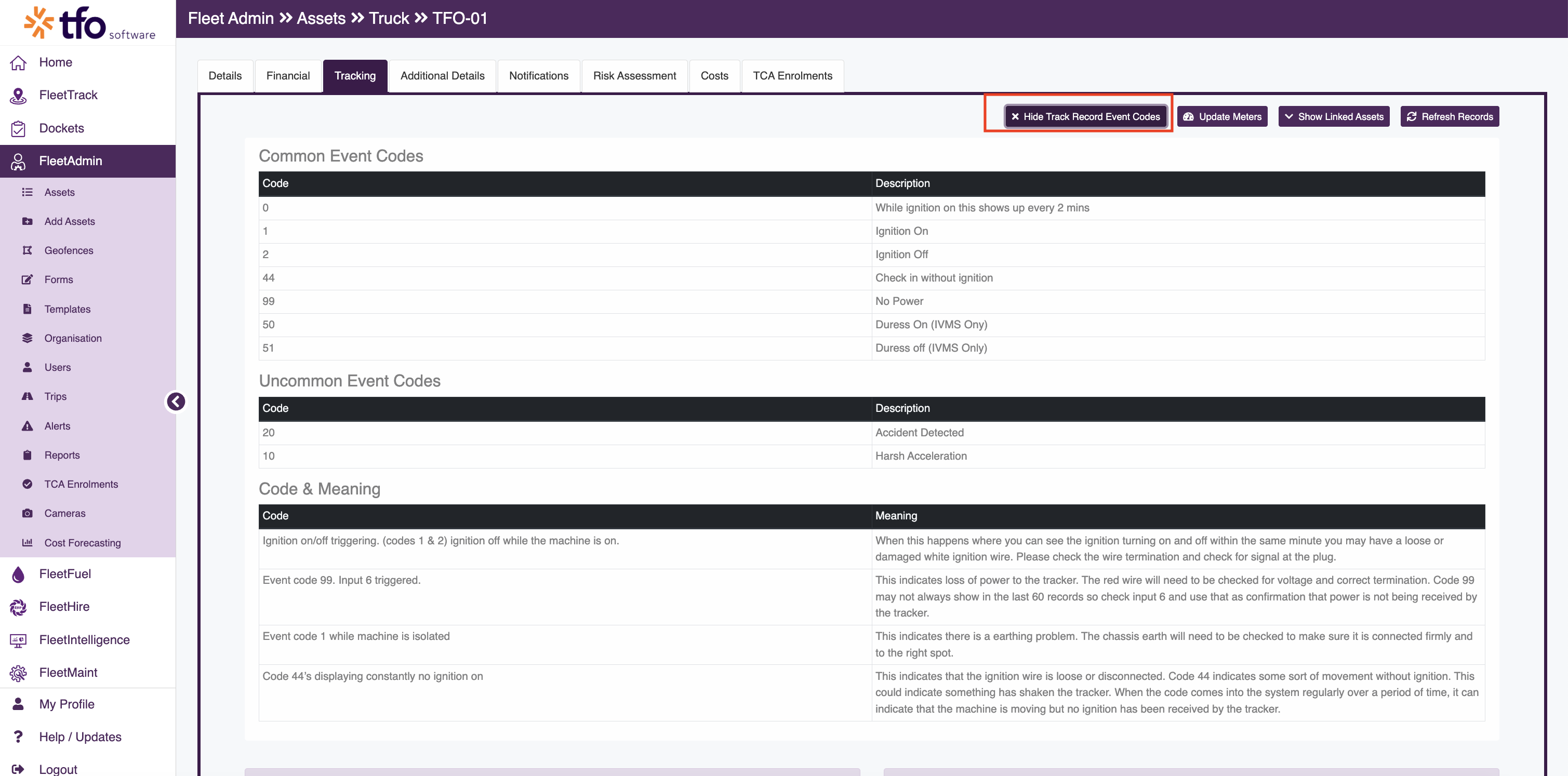Click the My Profile person icon
The width and height of the screenshot is (1568, 776).
pyautogui.click(x=18, y=704)
